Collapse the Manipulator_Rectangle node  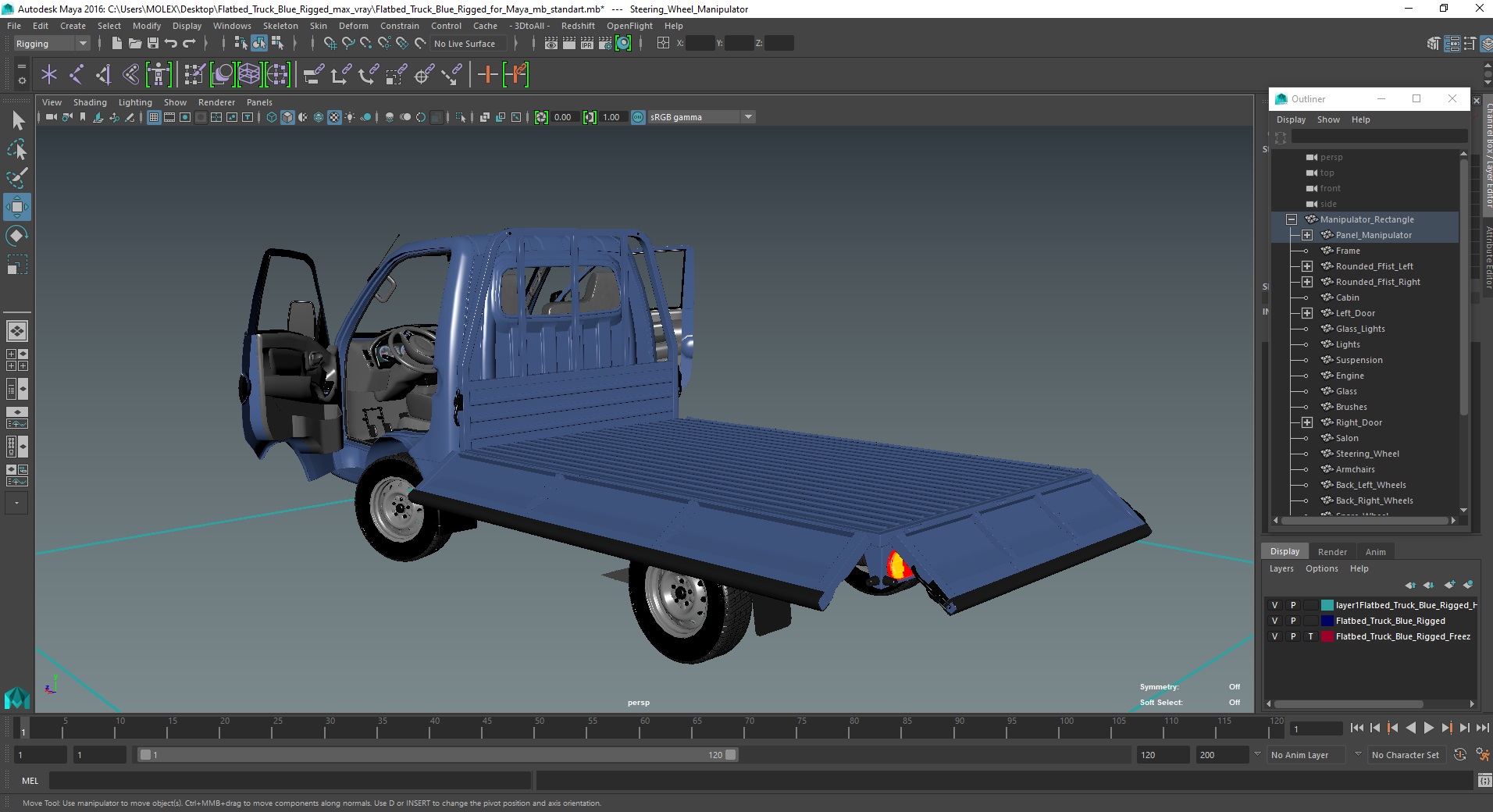point(1292,219)
